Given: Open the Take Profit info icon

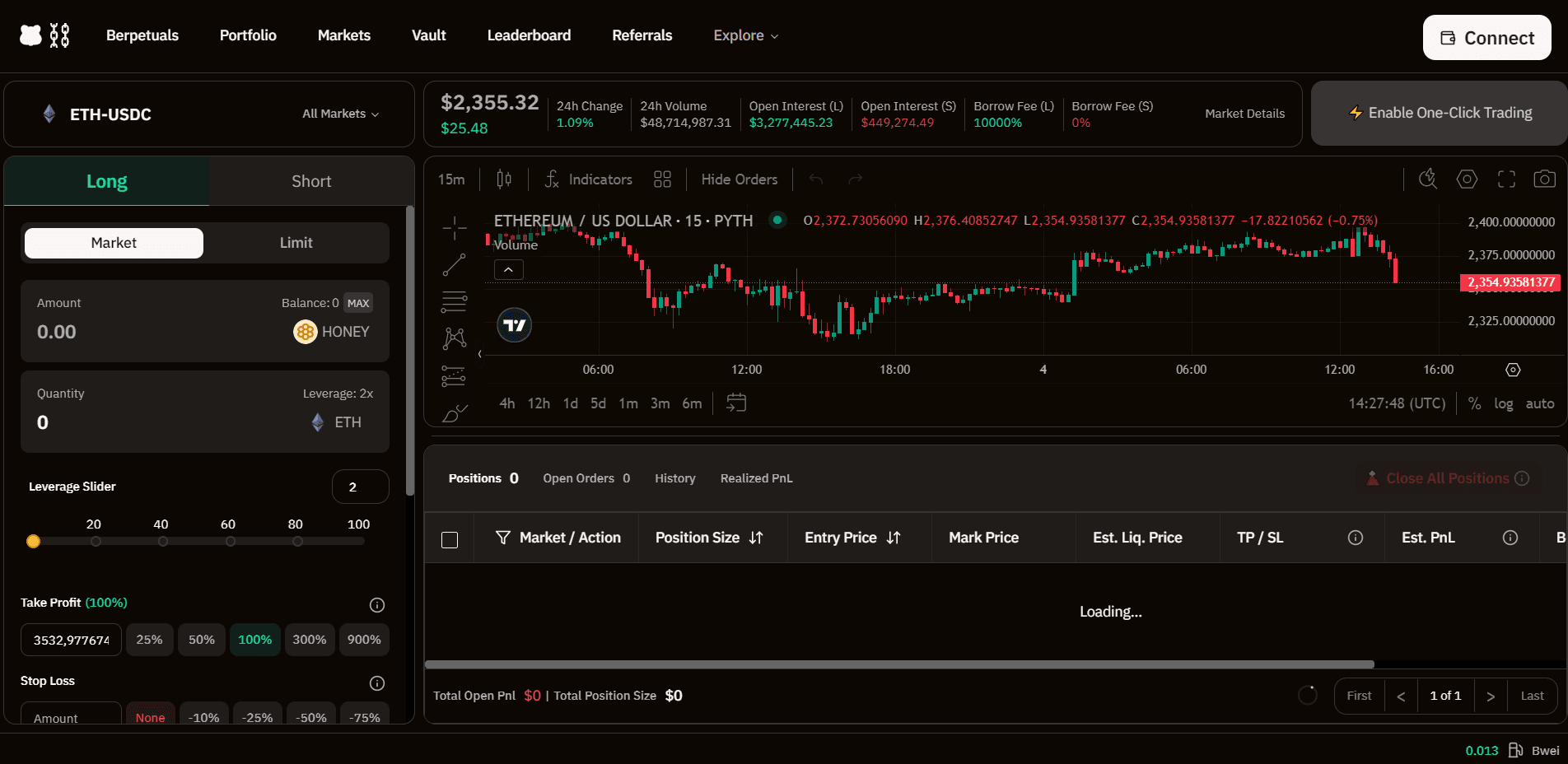Looking at the screenshot, I should pos(377,605).
